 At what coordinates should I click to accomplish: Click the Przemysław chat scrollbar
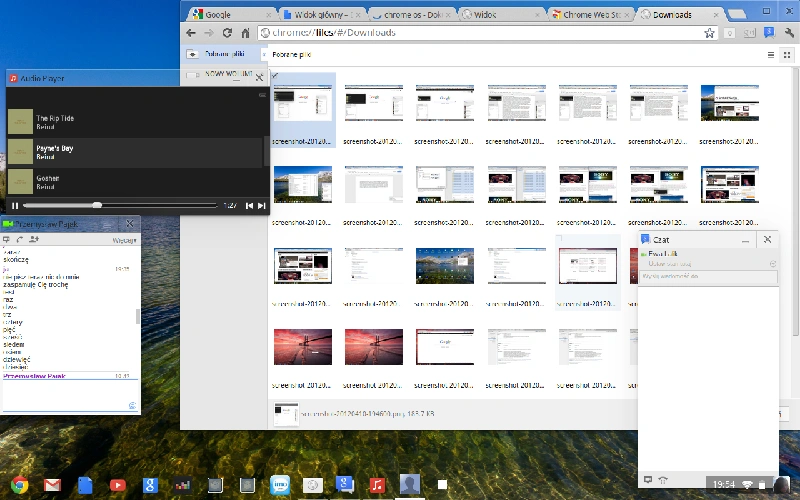(x=137, y=316)
